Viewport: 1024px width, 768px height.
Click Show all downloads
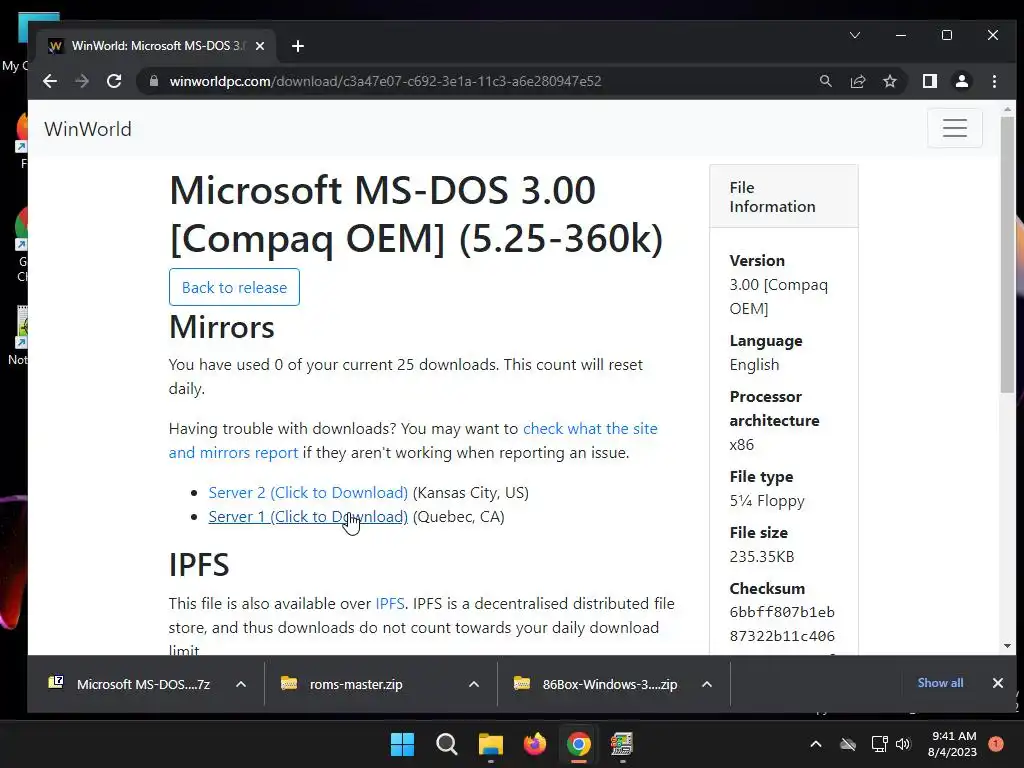(940, 682)
